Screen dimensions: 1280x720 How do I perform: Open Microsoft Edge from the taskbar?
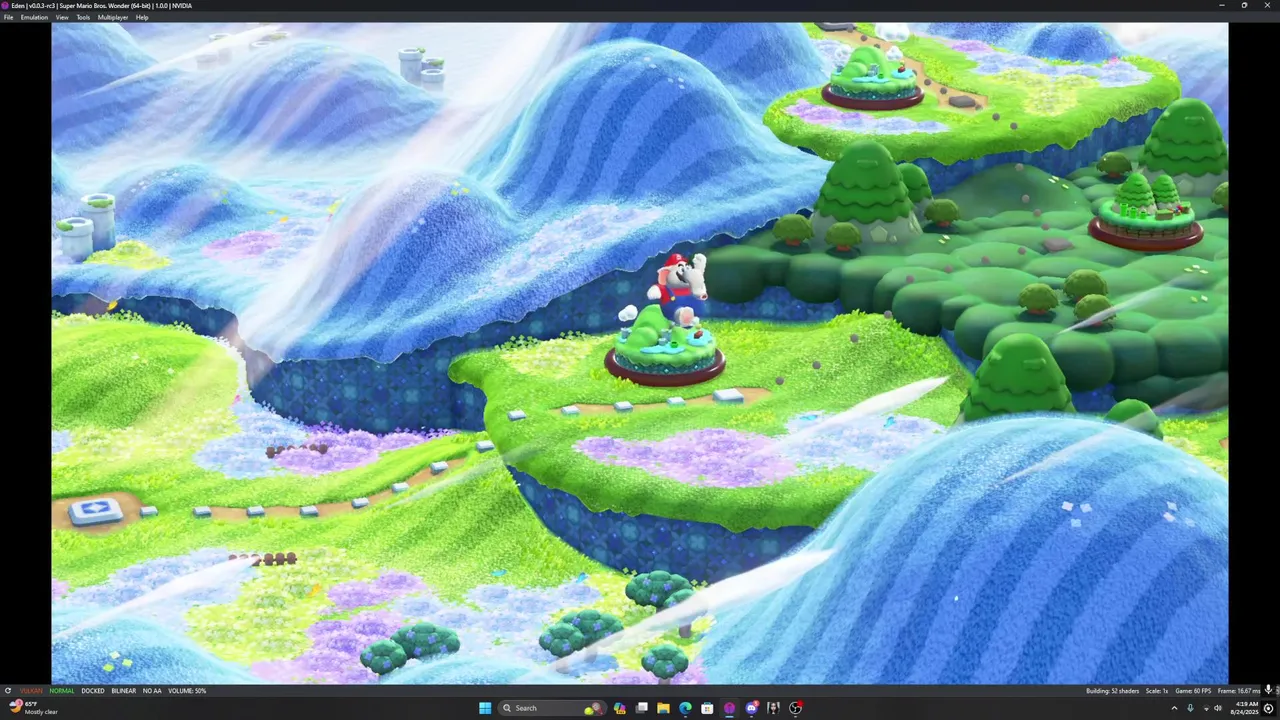[685, 708]
